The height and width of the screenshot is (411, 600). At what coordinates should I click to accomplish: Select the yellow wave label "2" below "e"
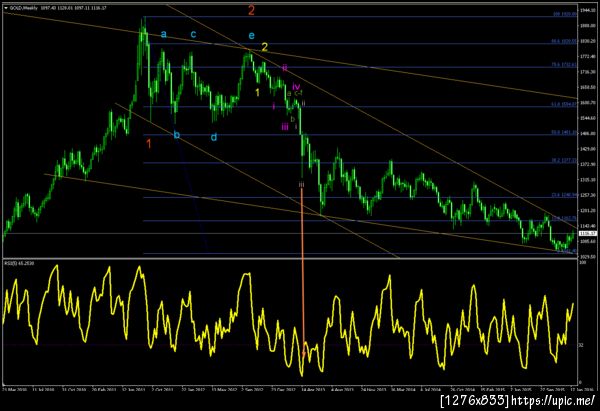click(264, 47)
